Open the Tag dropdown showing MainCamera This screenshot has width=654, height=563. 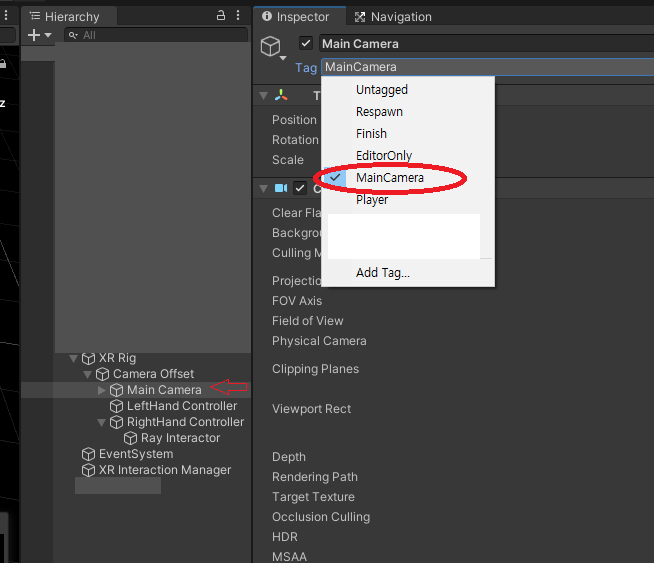pyautogui.click(x=487, y=67)
